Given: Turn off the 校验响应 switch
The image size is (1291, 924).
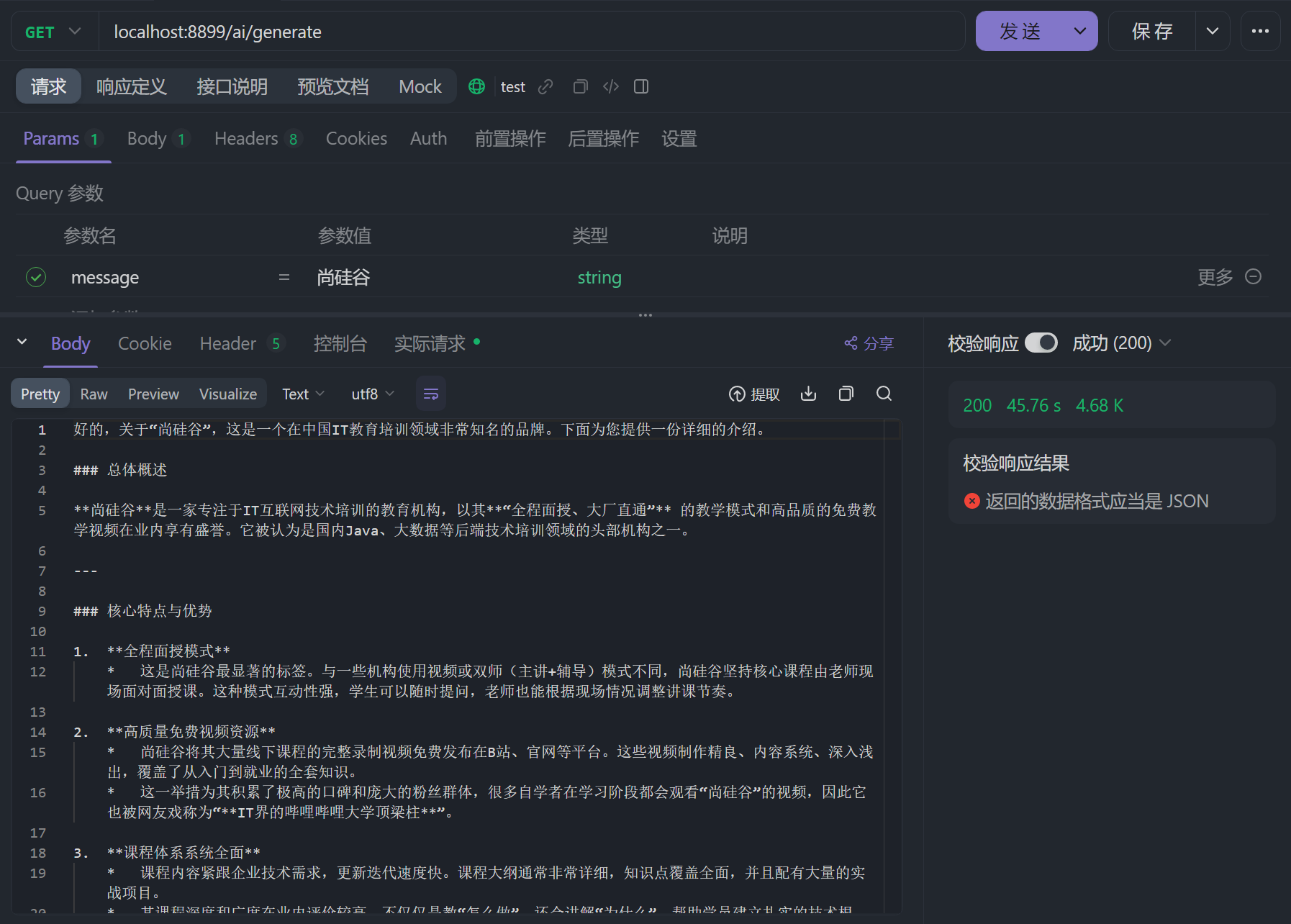Looking at the screenshot, I should pyautogui.click(x=1040, y=343).
